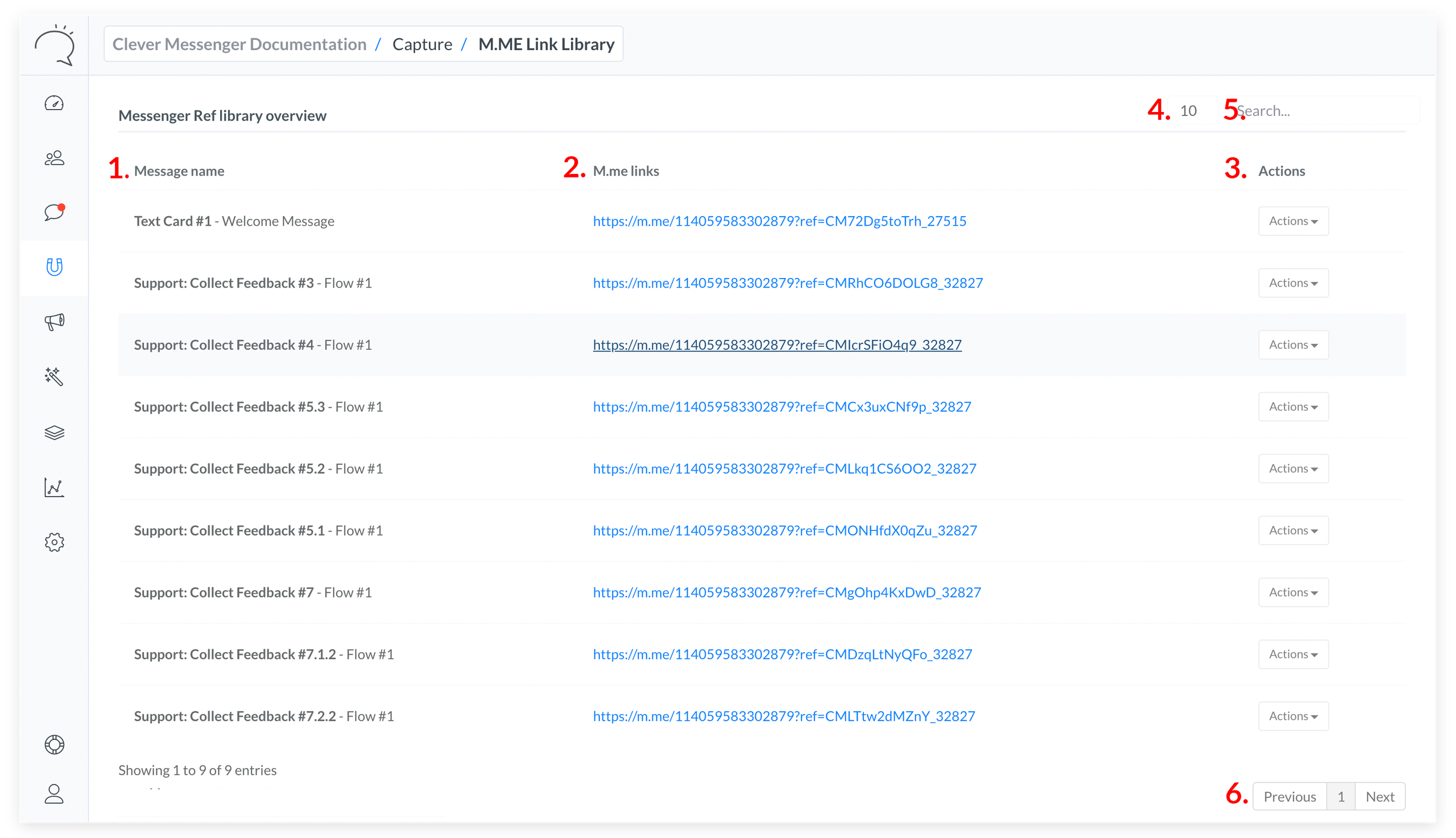Open the layers stack icon
1456x838 pixels.
pyautogui.click(x=54, y=432)
